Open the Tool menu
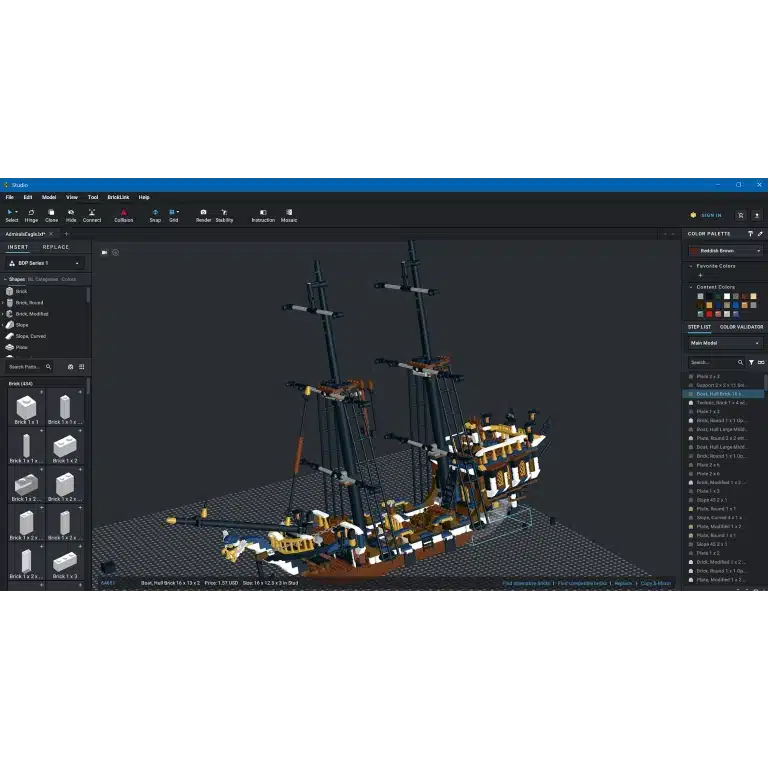 [x=93, y=197]
